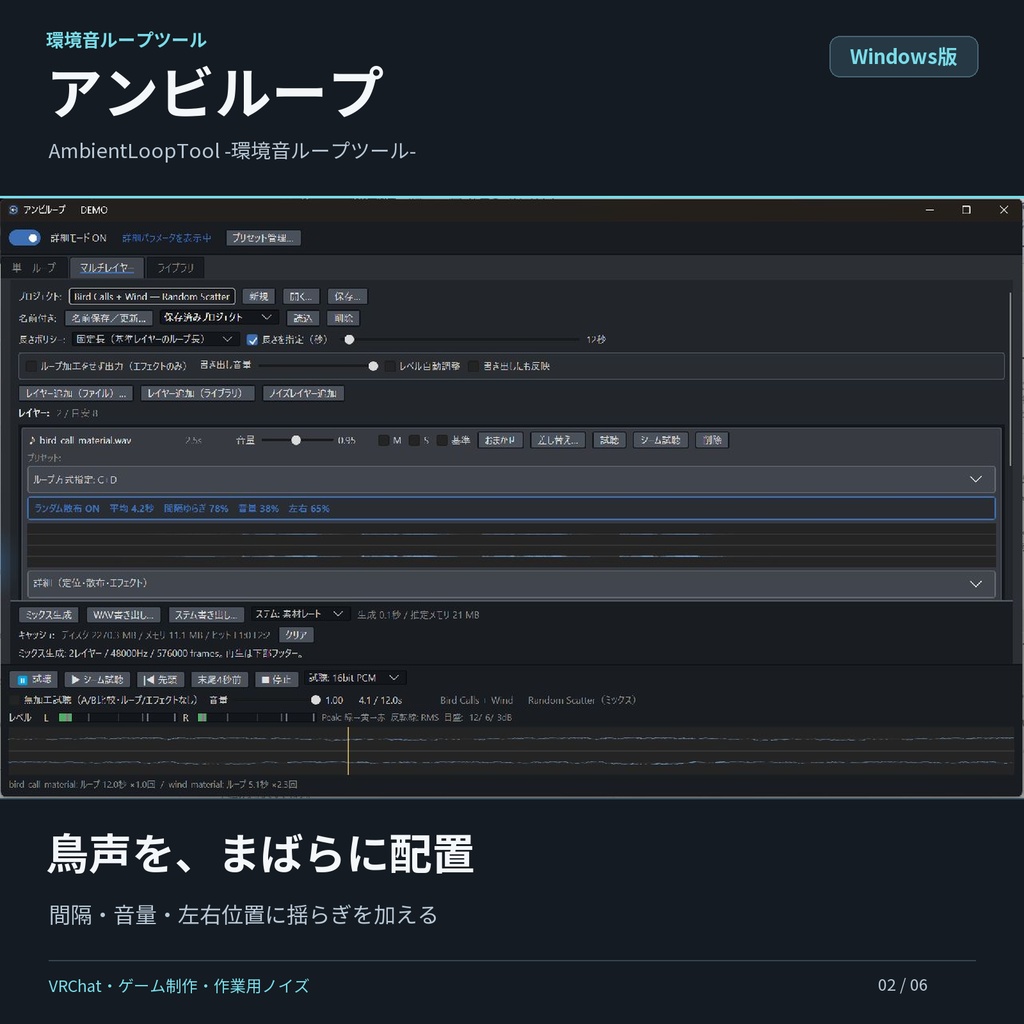Image resolution: width=1024 pixels, height=1024 pixels.
Task: Open the 固定長 length policy dropdown
Action: 154,339
